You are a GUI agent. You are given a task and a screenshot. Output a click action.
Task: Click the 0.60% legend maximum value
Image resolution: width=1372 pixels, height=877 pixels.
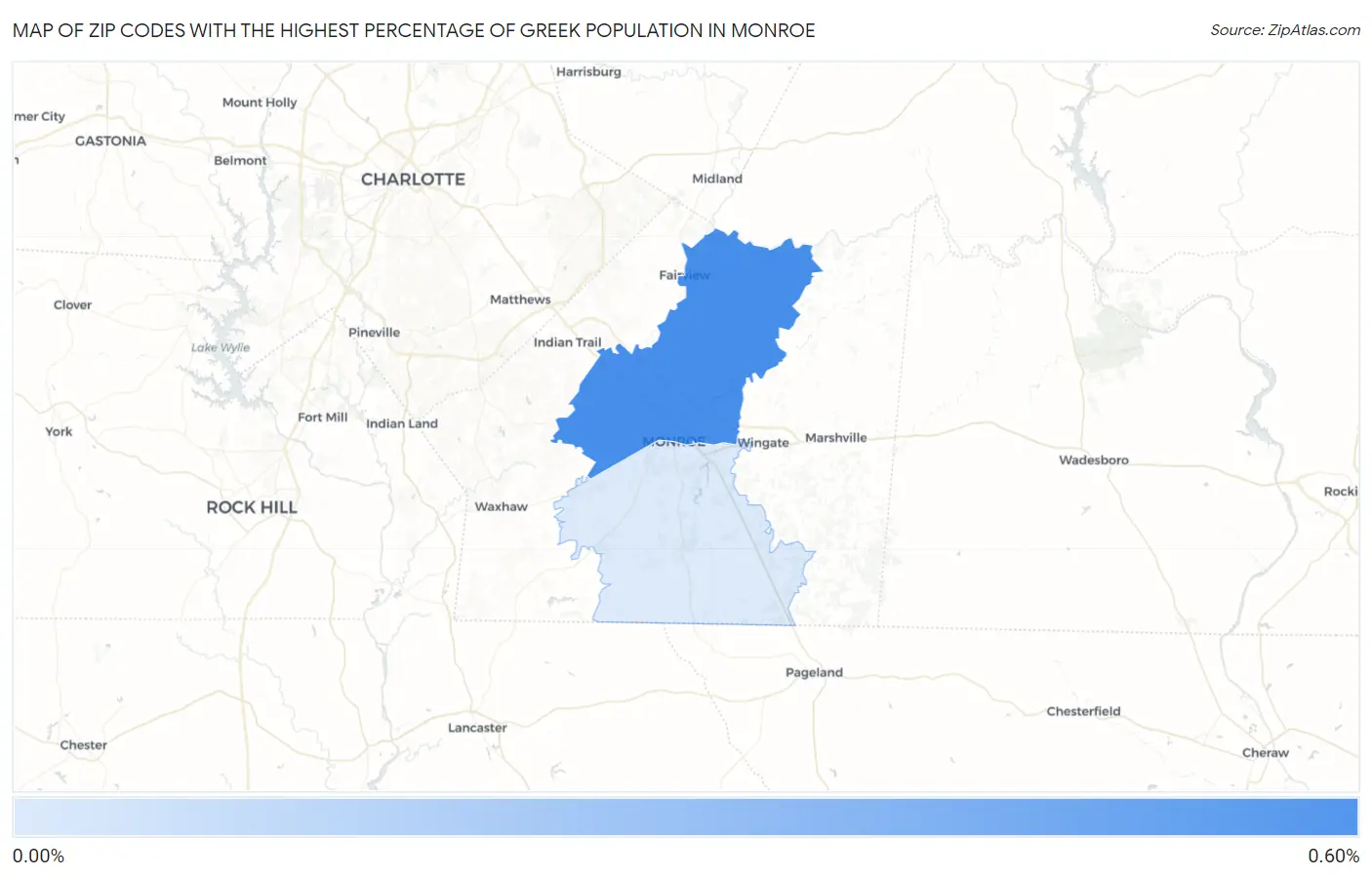(1333, 856)
